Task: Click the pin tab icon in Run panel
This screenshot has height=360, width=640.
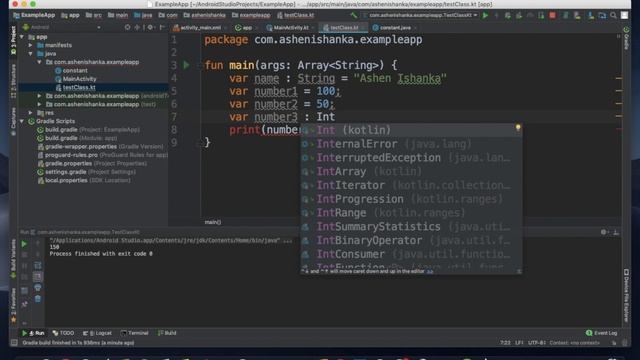Action: [x=24, y=304]
